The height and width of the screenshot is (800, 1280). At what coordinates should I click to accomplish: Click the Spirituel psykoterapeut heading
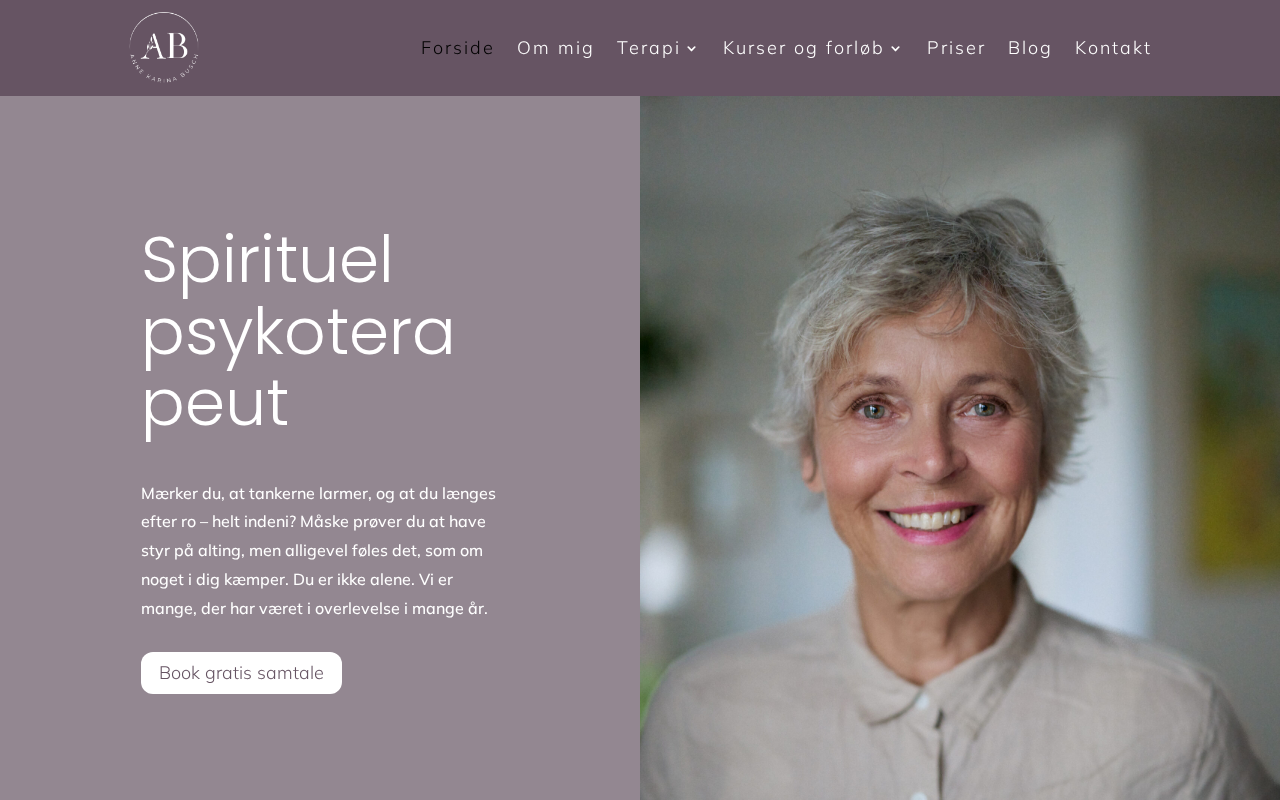tap(298, 332)
